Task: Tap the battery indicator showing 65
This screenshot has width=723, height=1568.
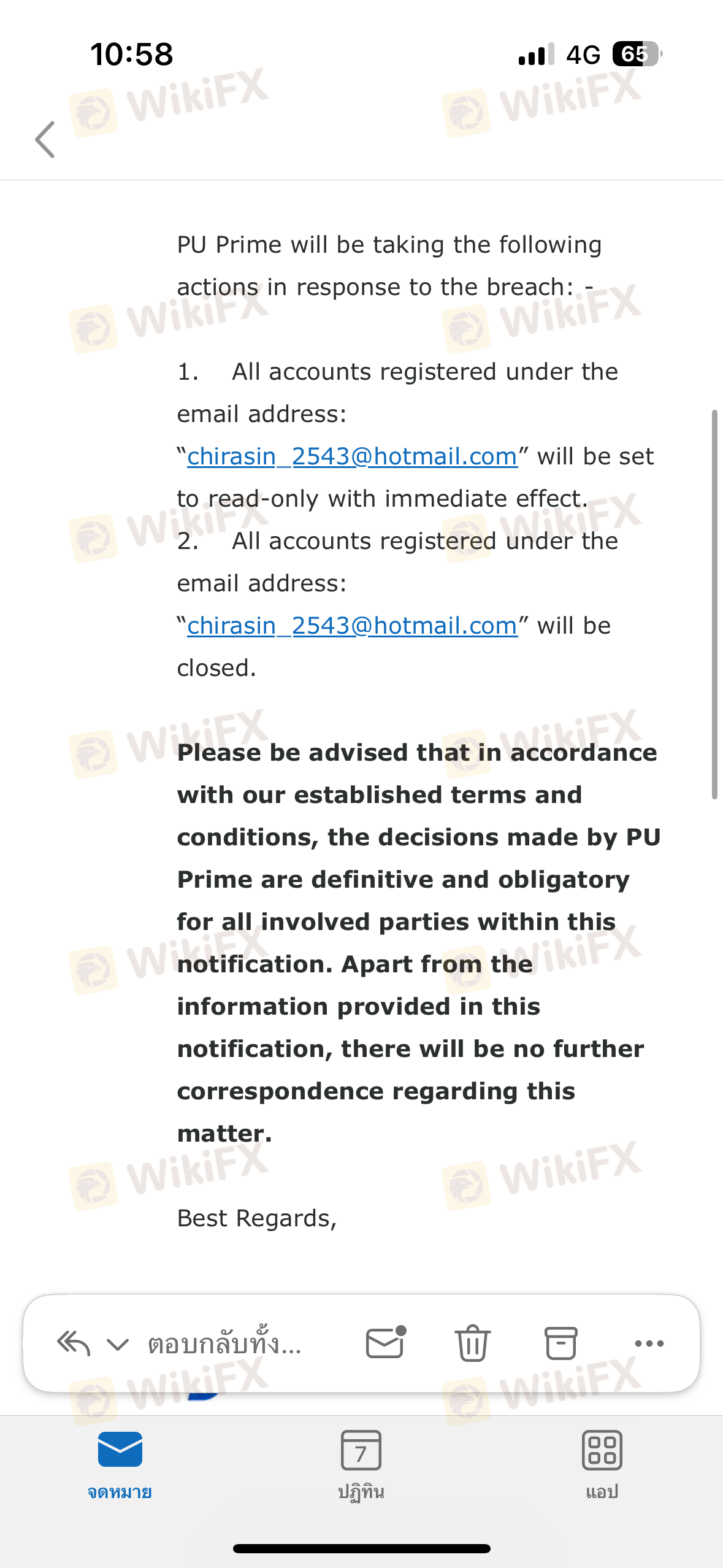Action: coord(637,54)
